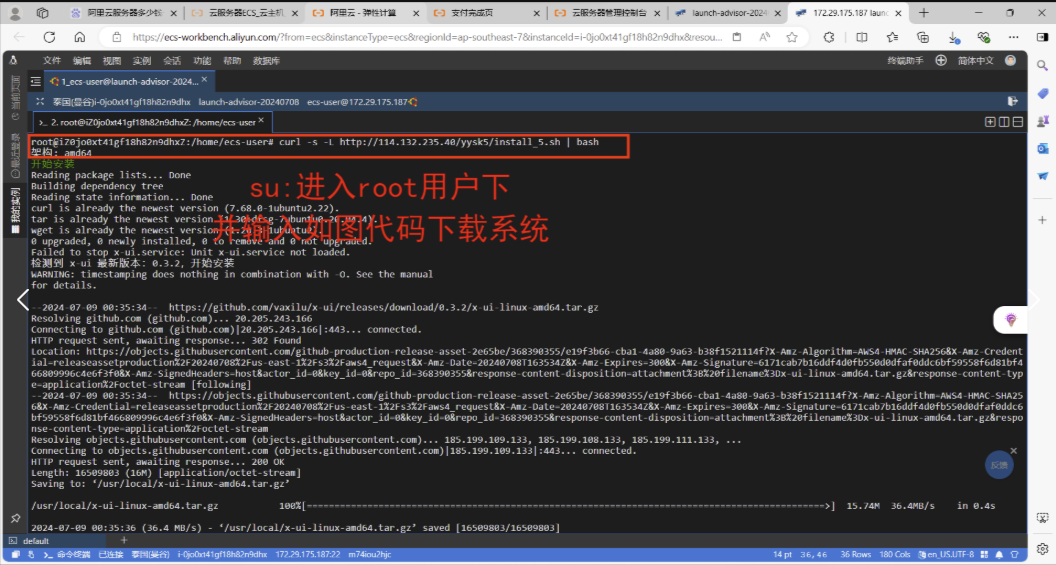This screenshot has width=1056, height=565.
Task: Open the 文件 (File) menu
Action: coord(52,61)
